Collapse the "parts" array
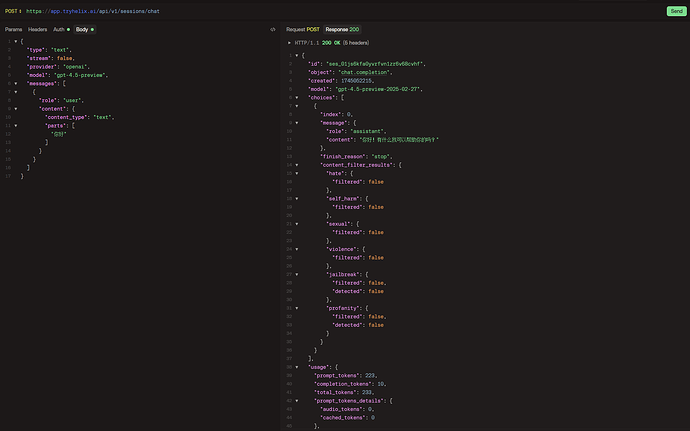This screenshot has width=690, height=431. [16, 125]
